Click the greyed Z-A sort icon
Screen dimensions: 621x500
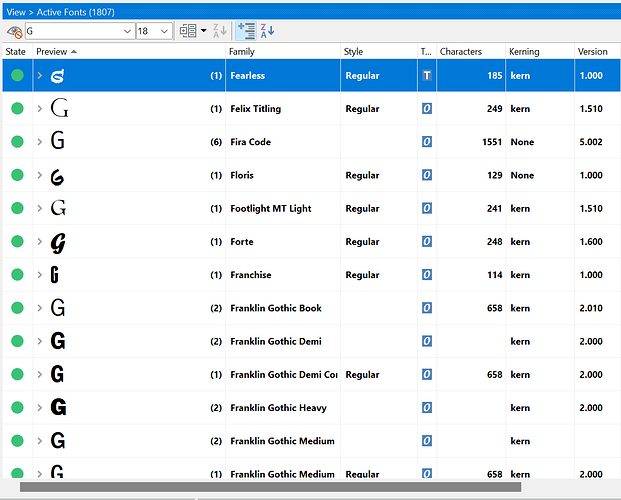[220, 31]
